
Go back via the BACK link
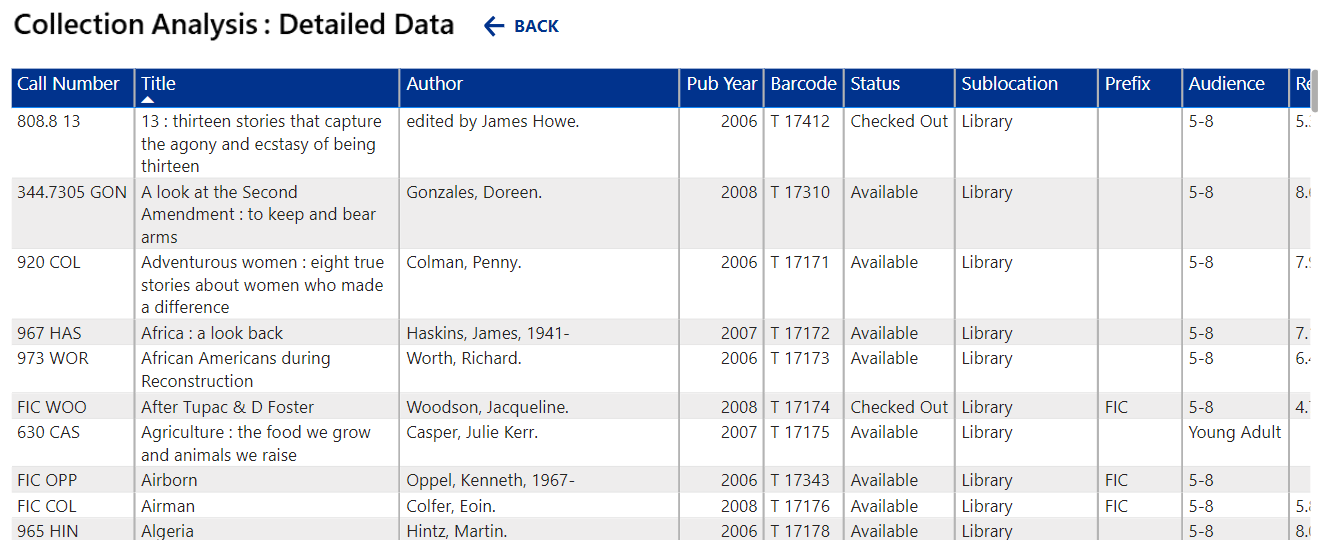coord(536,26)
